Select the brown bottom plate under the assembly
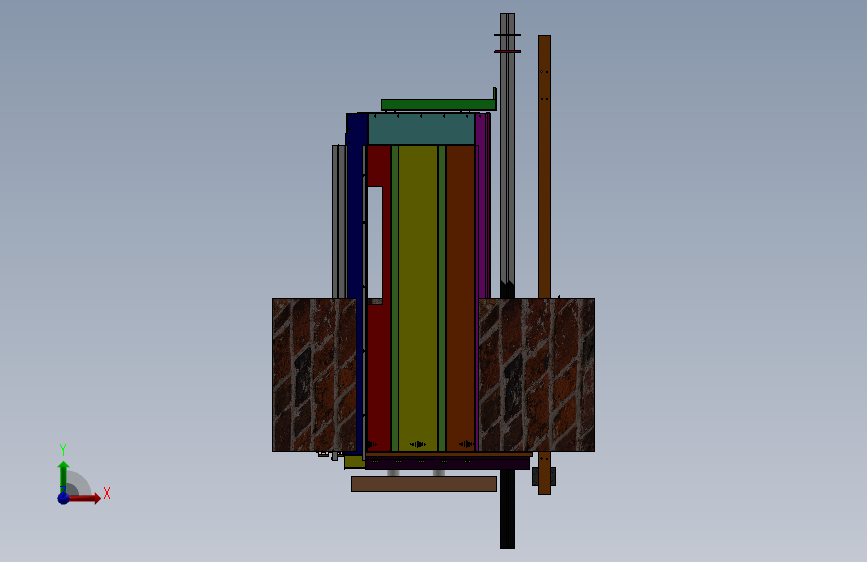Image resolution: width=867 pixels, height=562 pixels. 424,484
